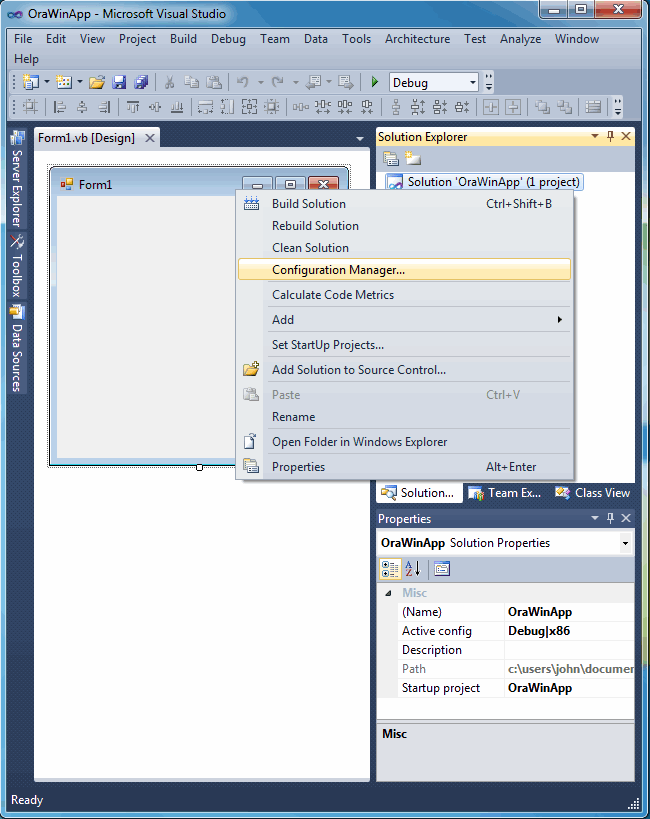Select Set StartUp Projects entry
This screenshot has width=650, height=819.
(404, 345)
